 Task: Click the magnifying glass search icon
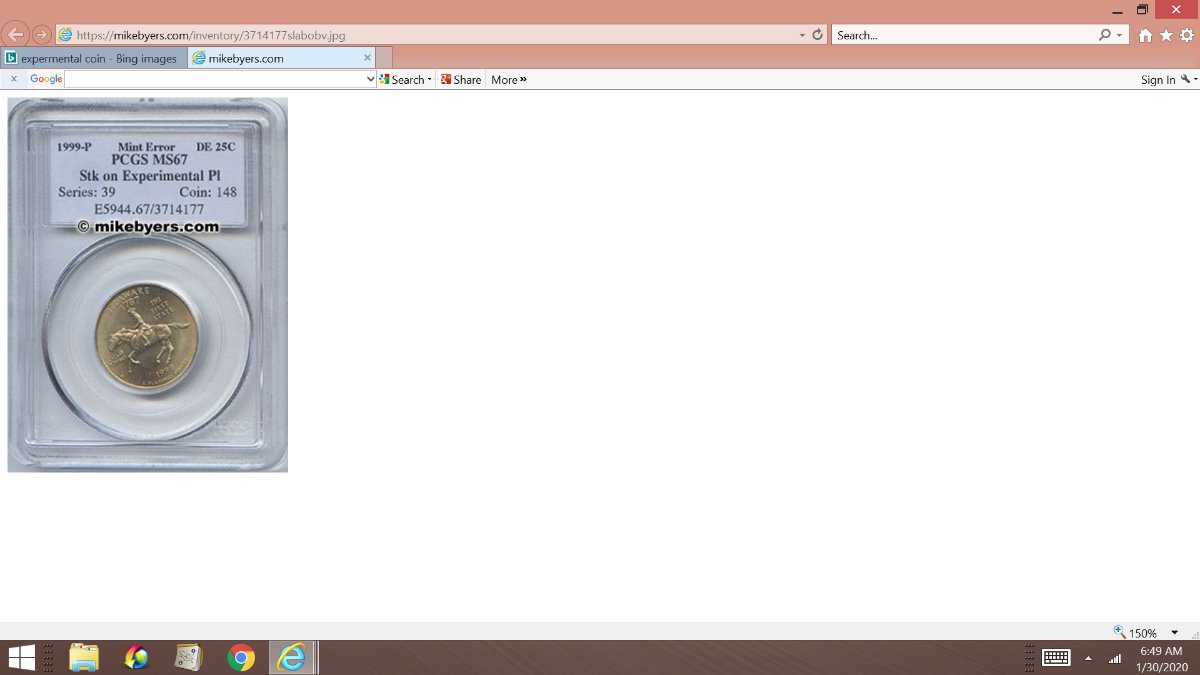[x=1104, y=35]
